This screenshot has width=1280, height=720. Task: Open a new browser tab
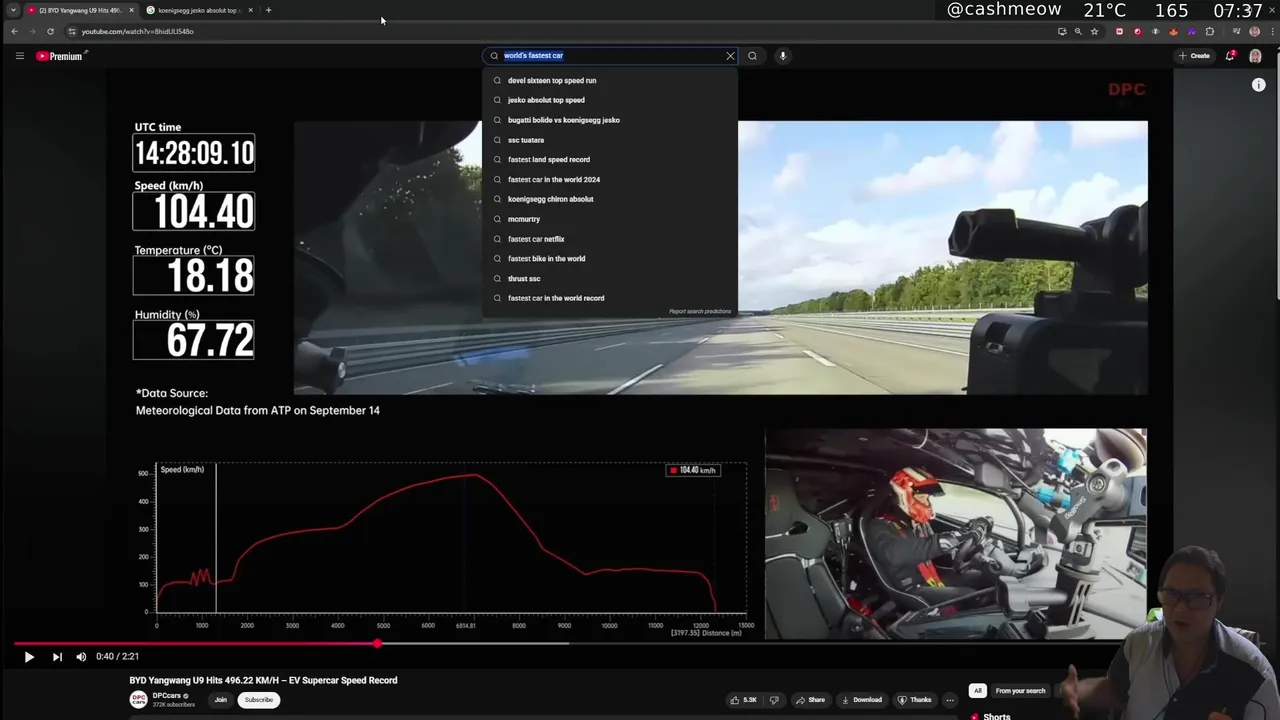[x=268, y=10]
